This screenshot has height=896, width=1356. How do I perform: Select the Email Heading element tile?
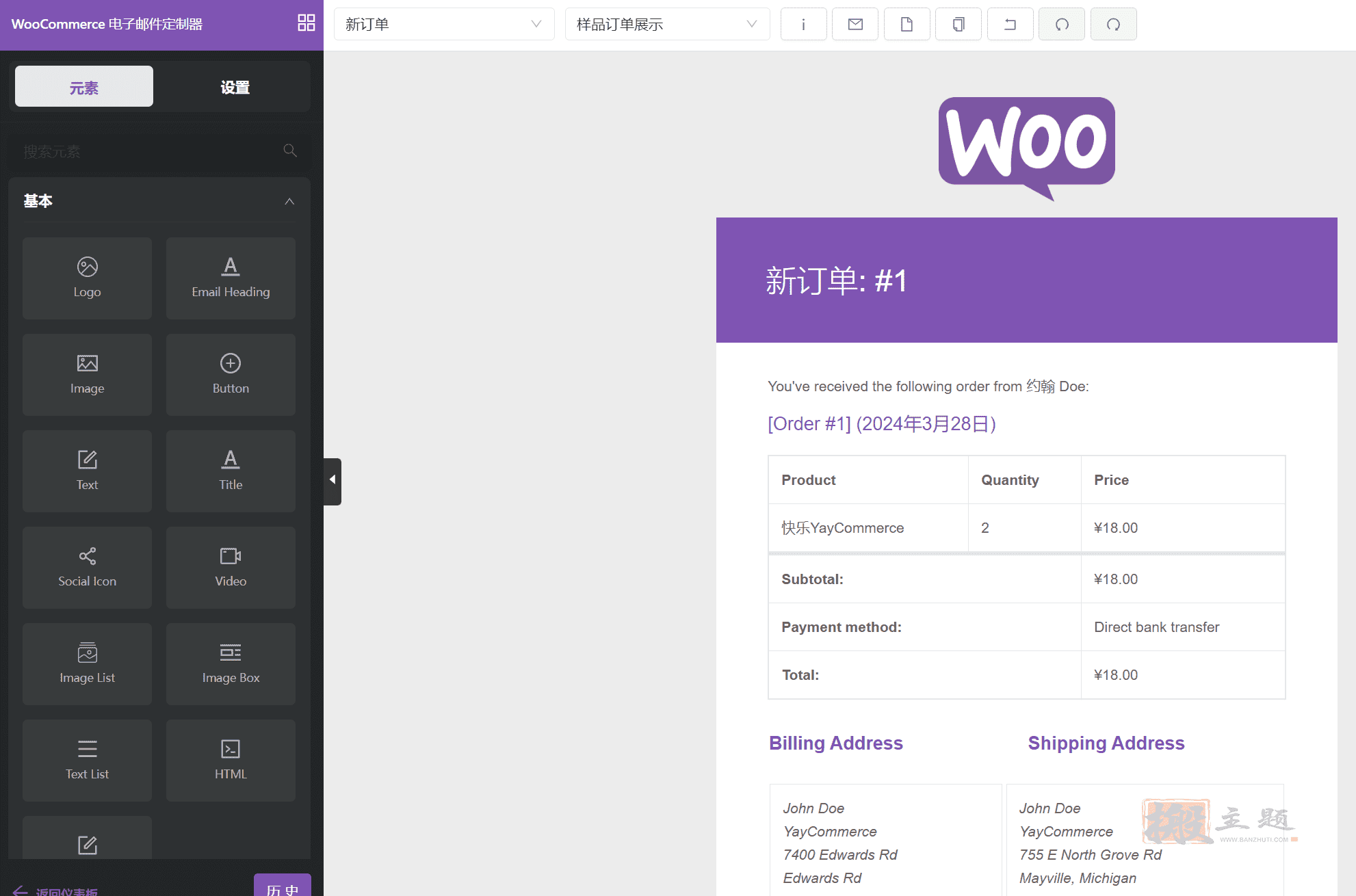[x=231, y=278]
